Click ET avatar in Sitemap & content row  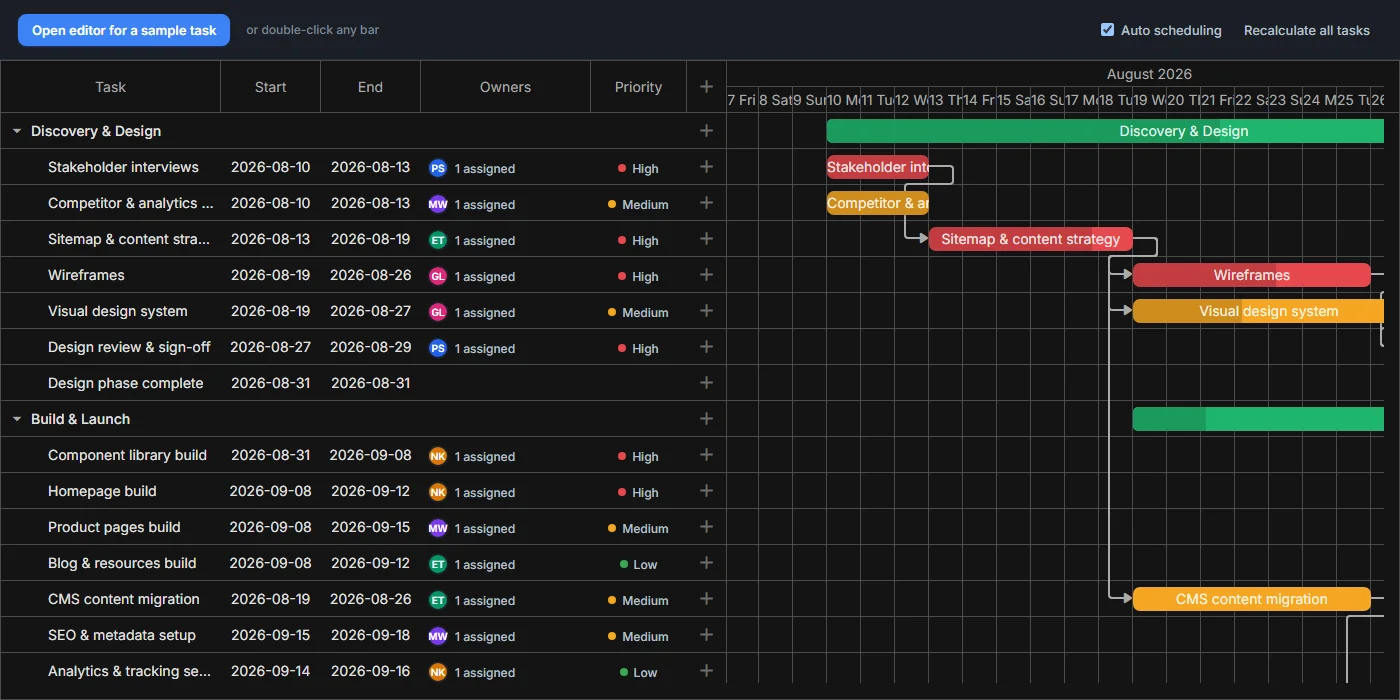click(438, 240)
